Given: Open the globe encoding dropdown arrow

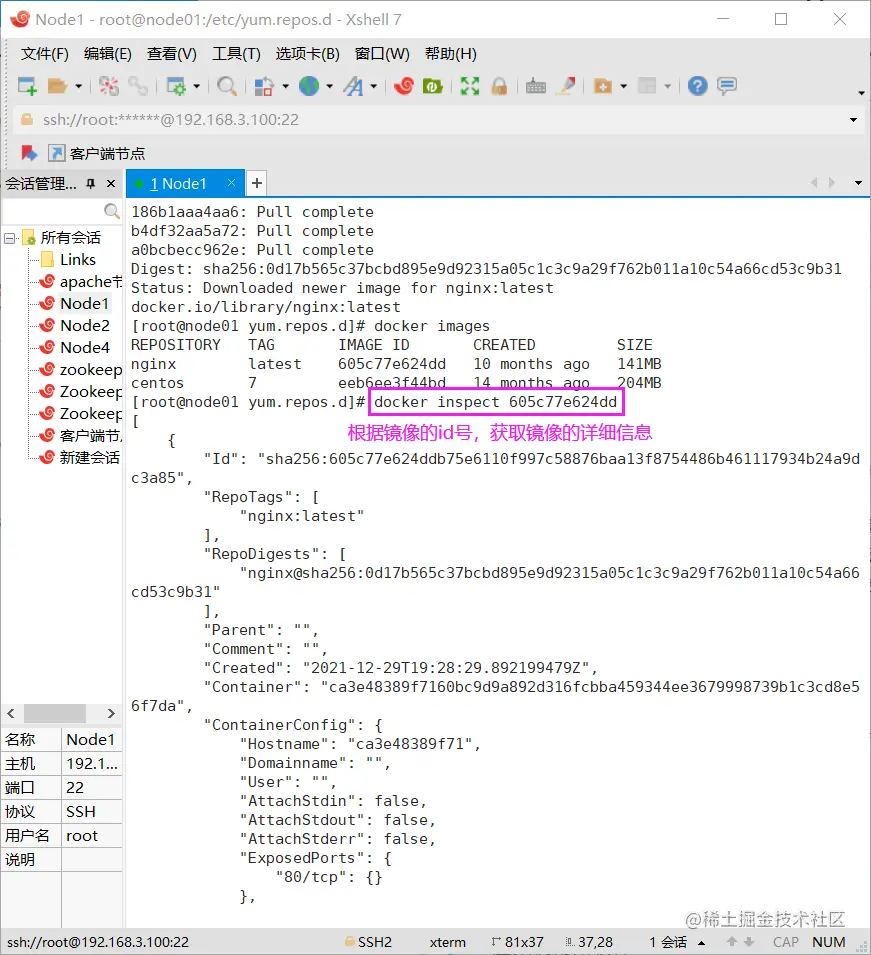Looking at the screenshot, I should (x=330, y=86).
